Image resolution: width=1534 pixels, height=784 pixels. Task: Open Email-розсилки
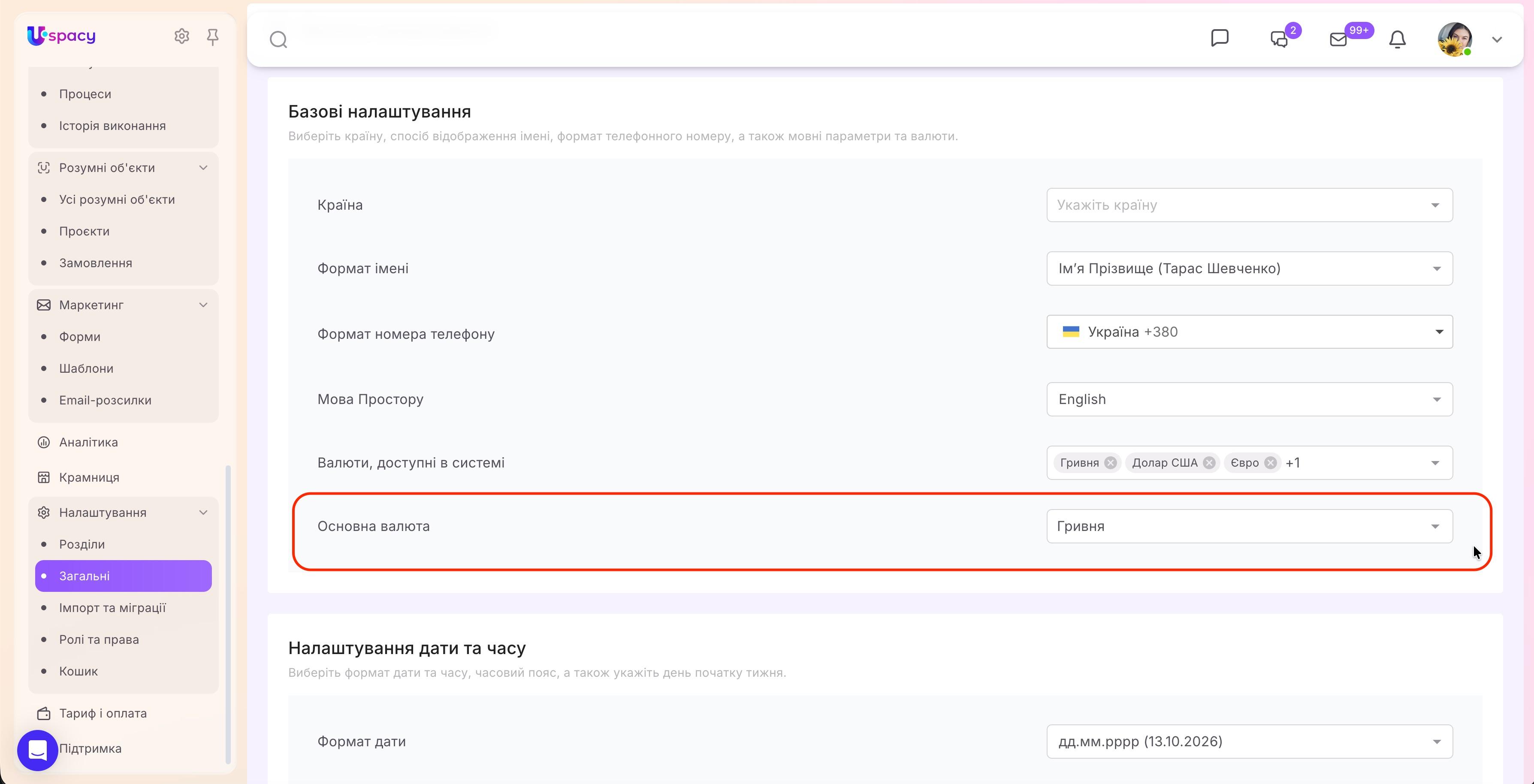pyautogui.click(x=106, y=400)
